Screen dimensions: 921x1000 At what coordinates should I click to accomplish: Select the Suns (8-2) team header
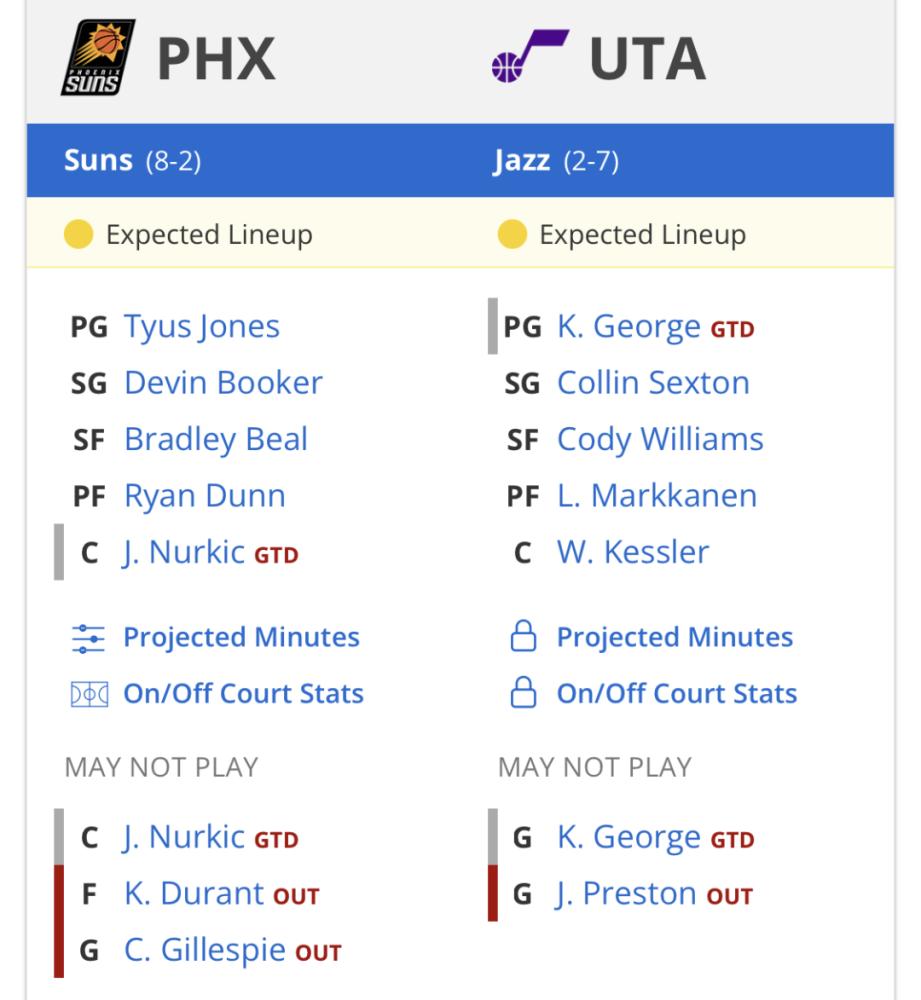coord(133,160)
